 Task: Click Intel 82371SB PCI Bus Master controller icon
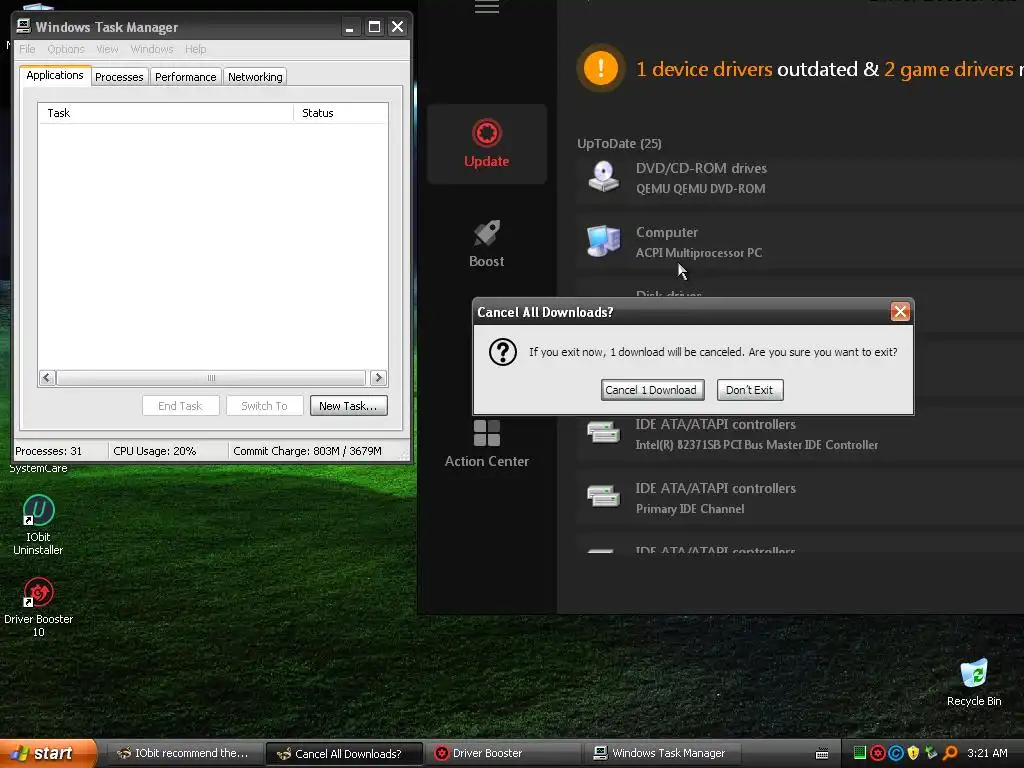click(x=603, y=432)
